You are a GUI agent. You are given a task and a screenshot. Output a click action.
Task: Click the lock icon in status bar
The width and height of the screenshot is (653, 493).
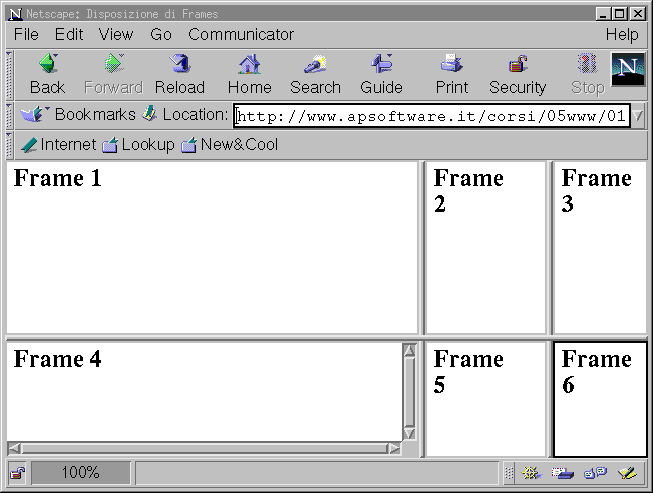[17, 473]
